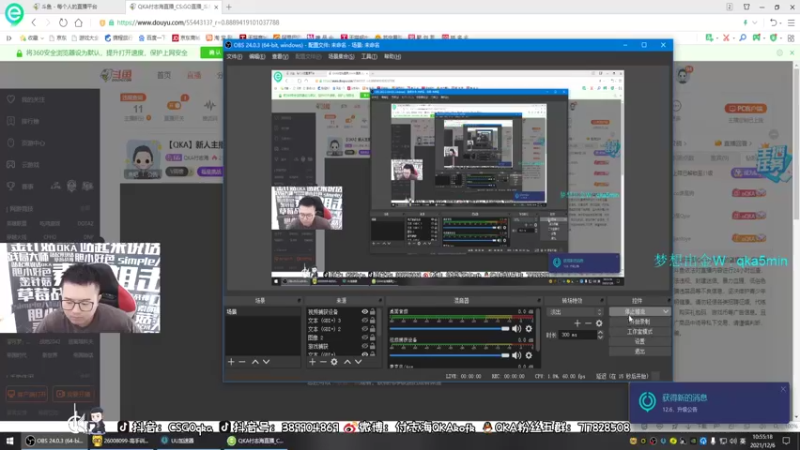Toggle visibility of 文本 (GDI+) 3 source
The image size is (800, 450).
point(364,320)
